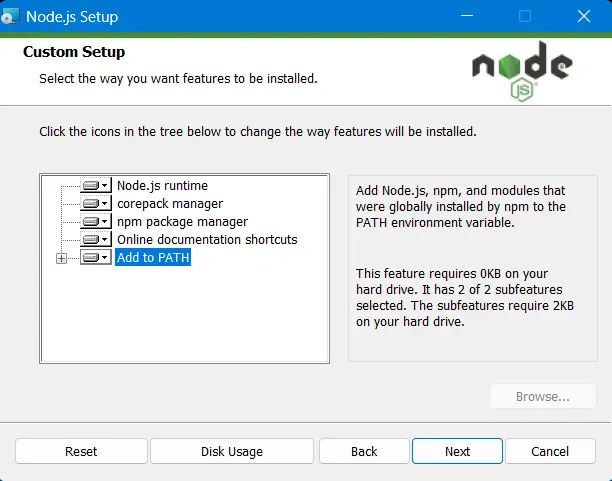Select the npm package manager feature
Viewport: 612px width, 481px height.
click(182, 221)
